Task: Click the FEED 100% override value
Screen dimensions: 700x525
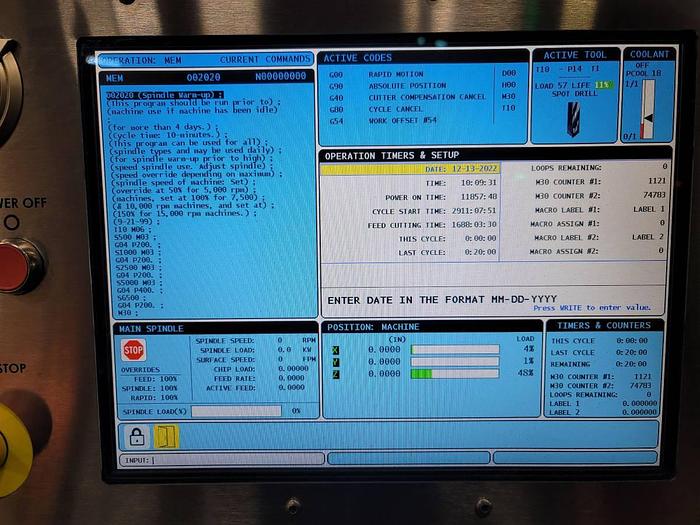Action: (x=168, y=379)
